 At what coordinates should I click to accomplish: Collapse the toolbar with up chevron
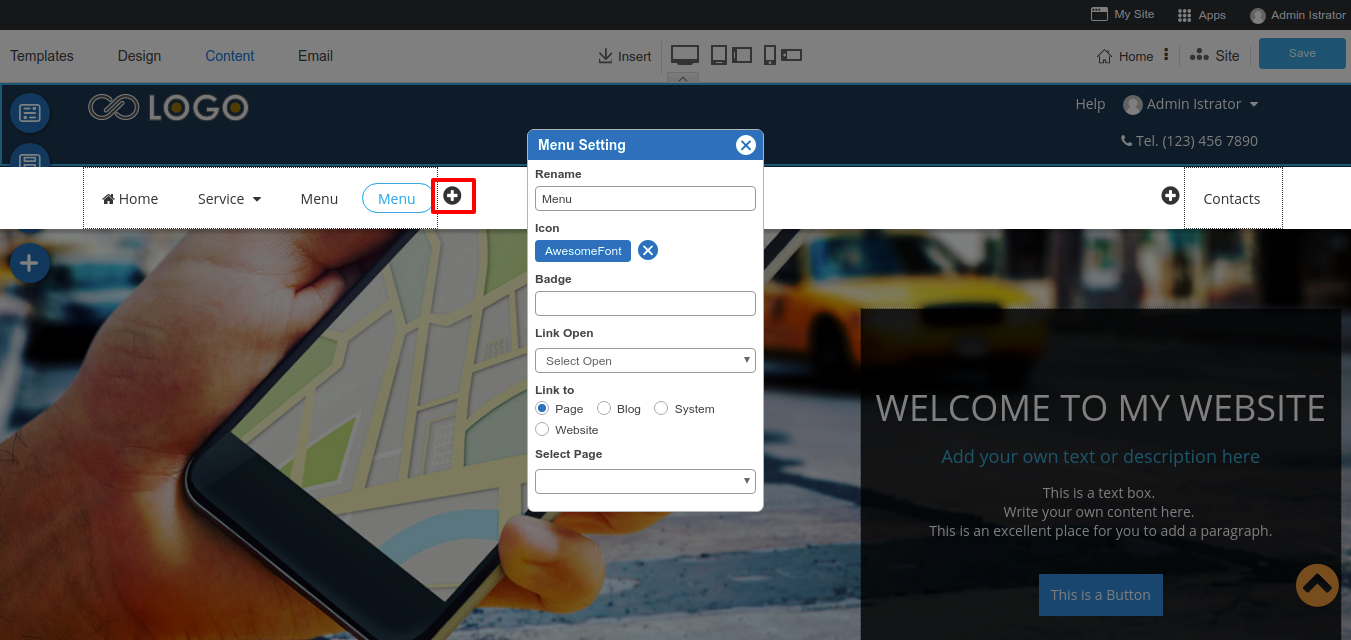click(682, 78)
